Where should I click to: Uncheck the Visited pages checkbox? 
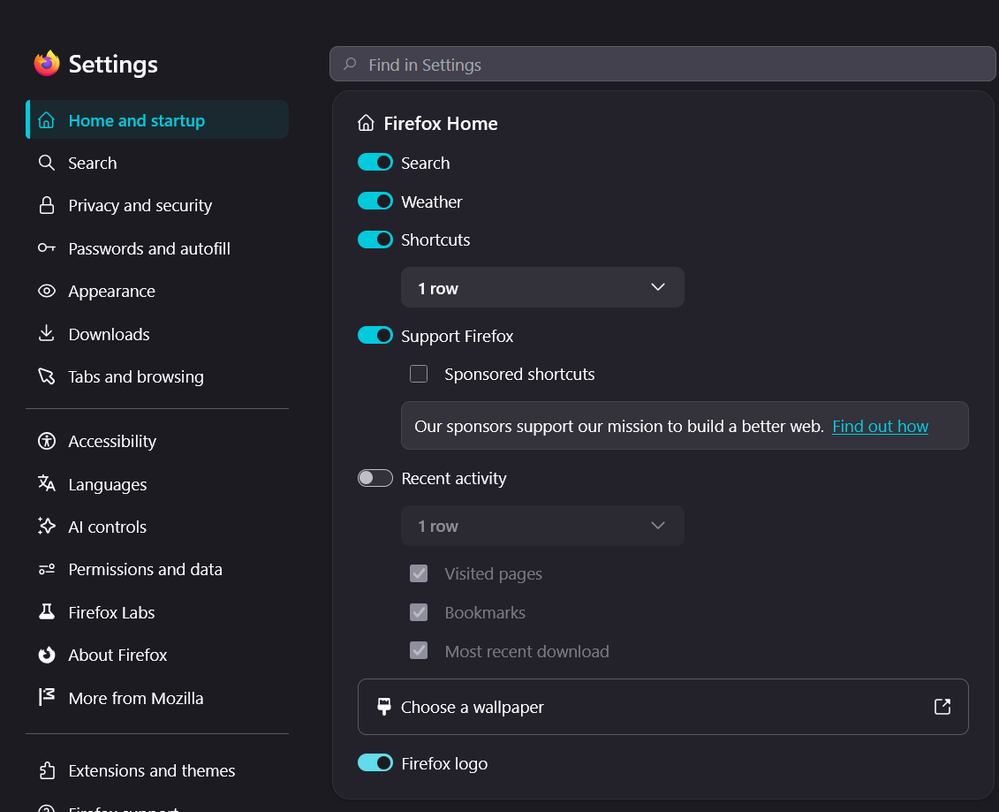[419, 573]
